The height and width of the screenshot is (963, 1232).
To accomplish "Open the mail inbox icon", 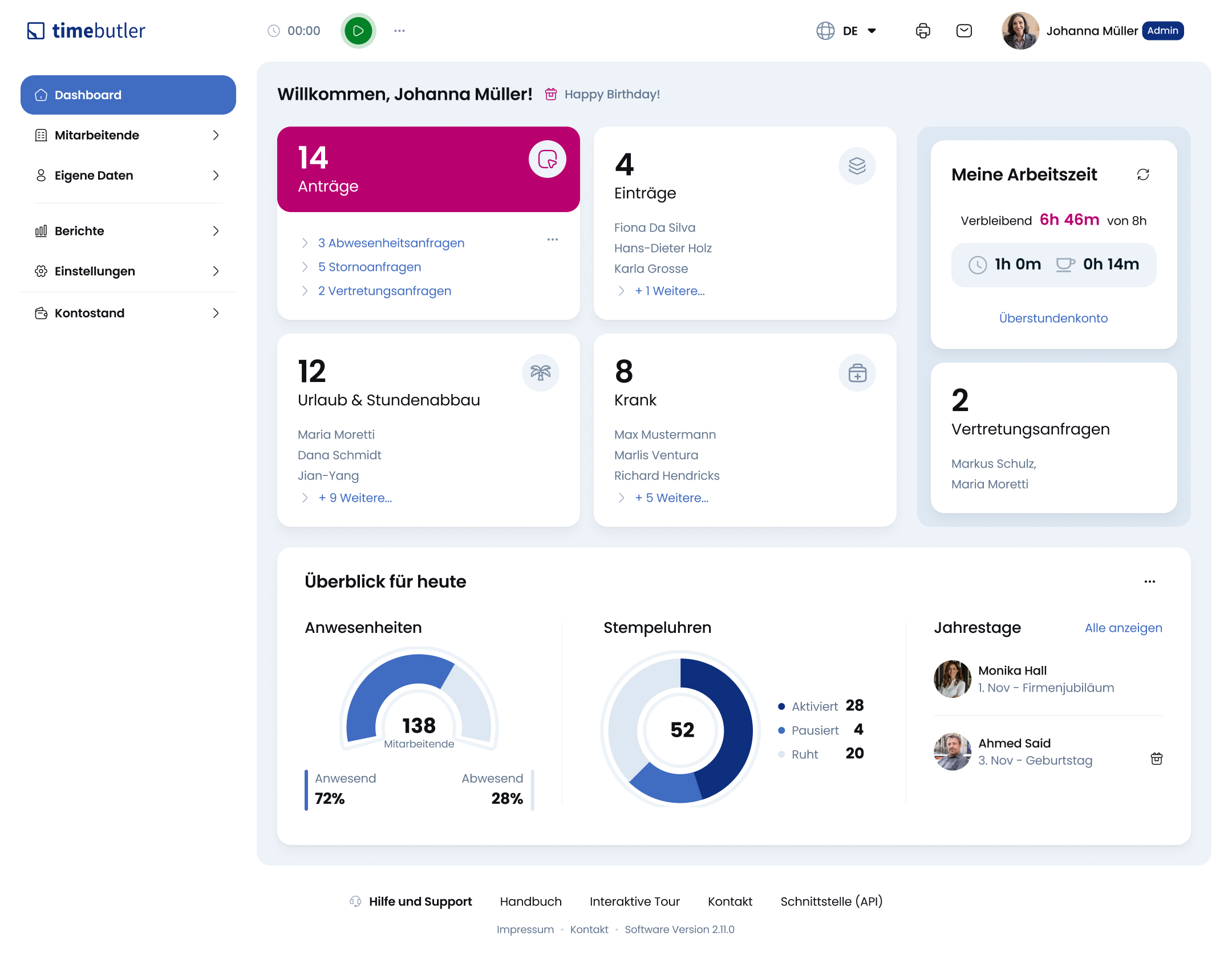I will point(964,31).
